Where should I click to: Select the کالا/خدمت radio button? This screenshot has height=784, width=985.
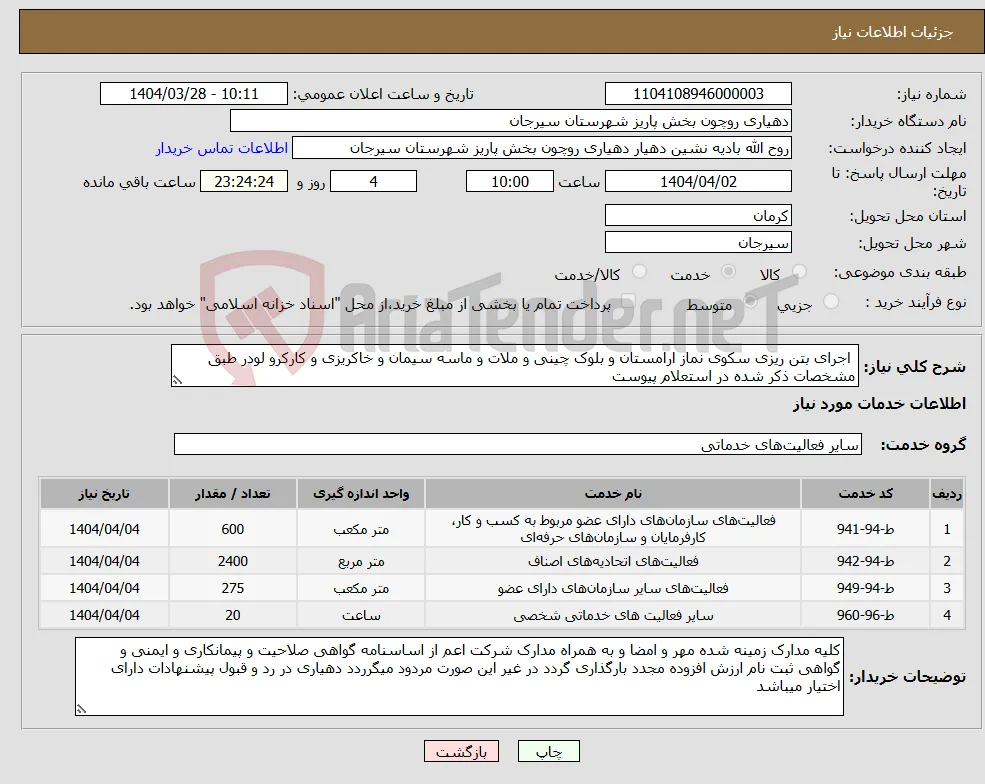point(639,271)
